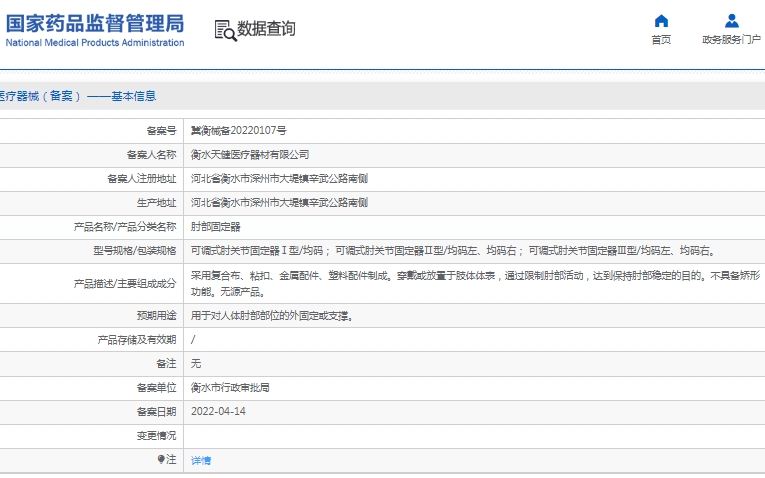
Task: Click the 备案人名称 label cell
Action: (92, 155)
